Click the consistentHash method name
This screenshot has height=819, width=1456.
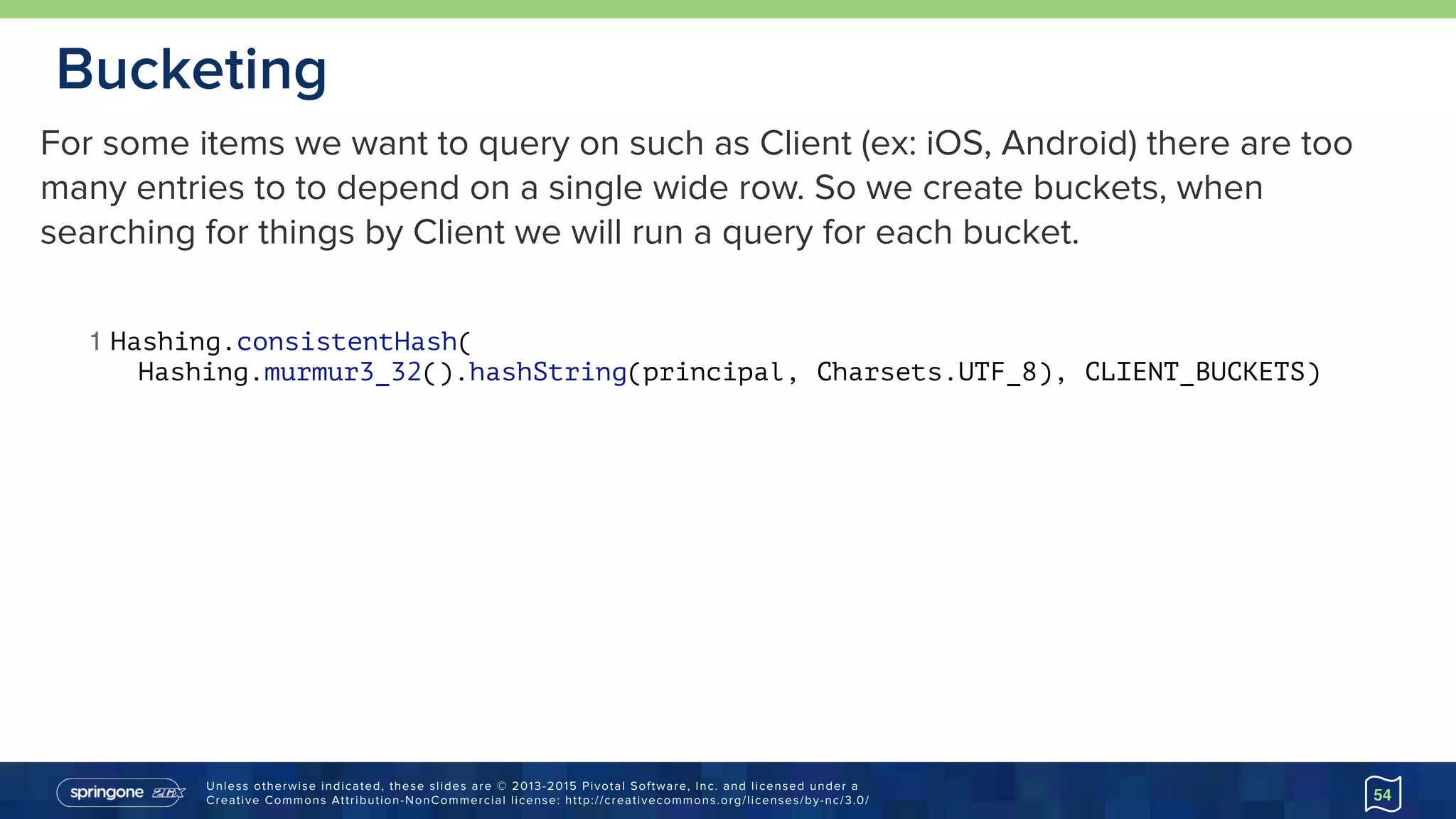pos(346,342)
